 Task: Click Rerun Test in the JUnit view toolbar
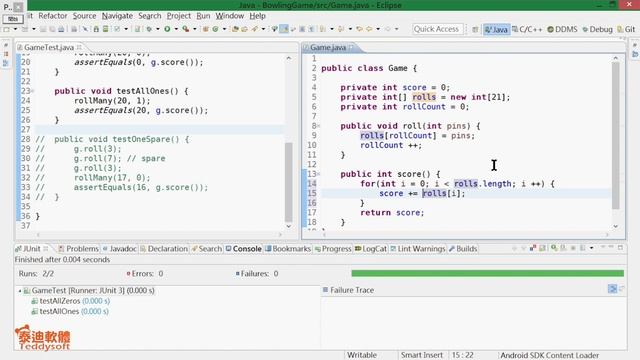tap(554, 248)
